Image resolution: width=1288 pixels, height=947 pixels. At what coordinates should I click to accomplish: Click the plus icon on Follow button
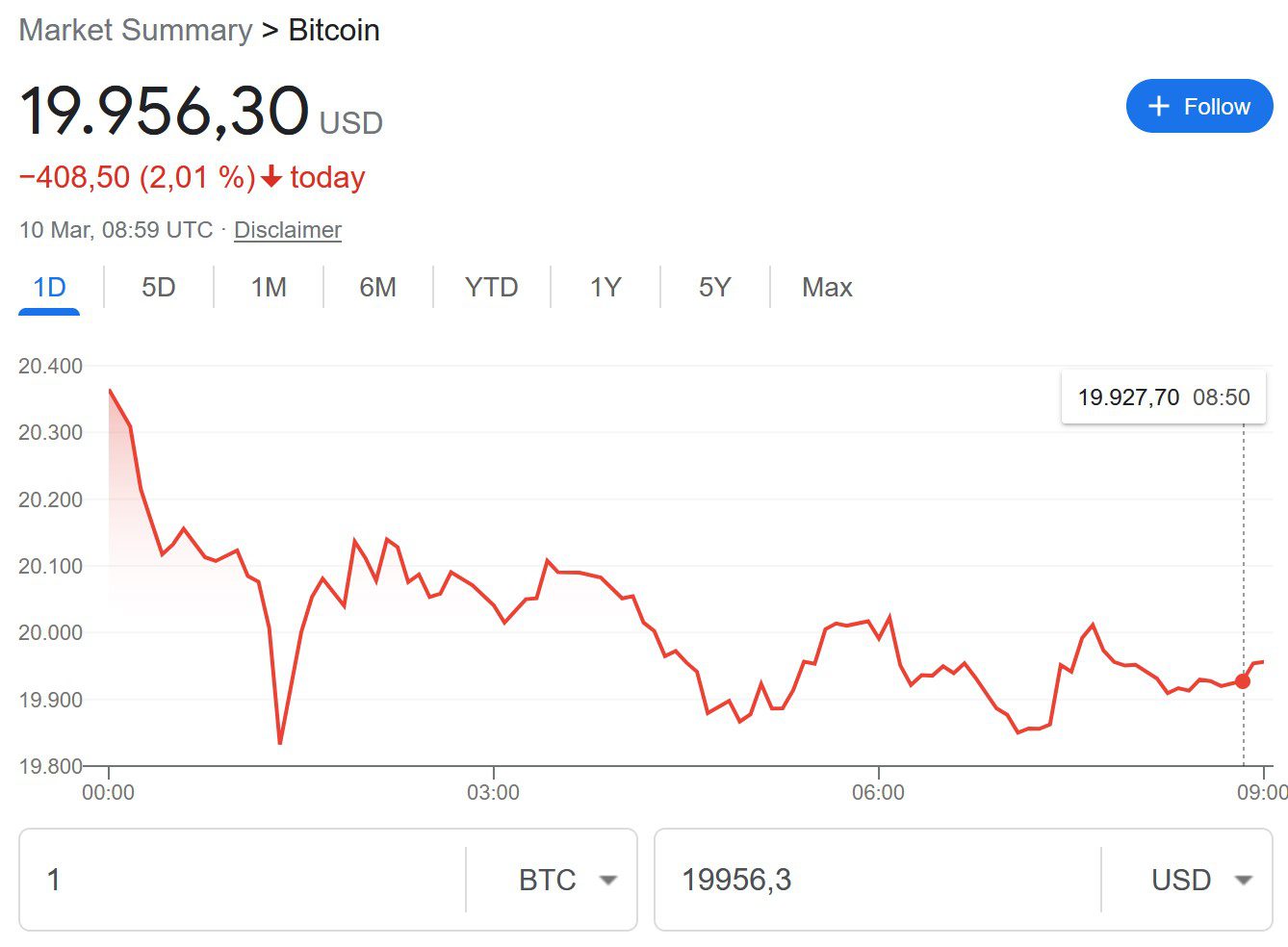coord(1159,106)
